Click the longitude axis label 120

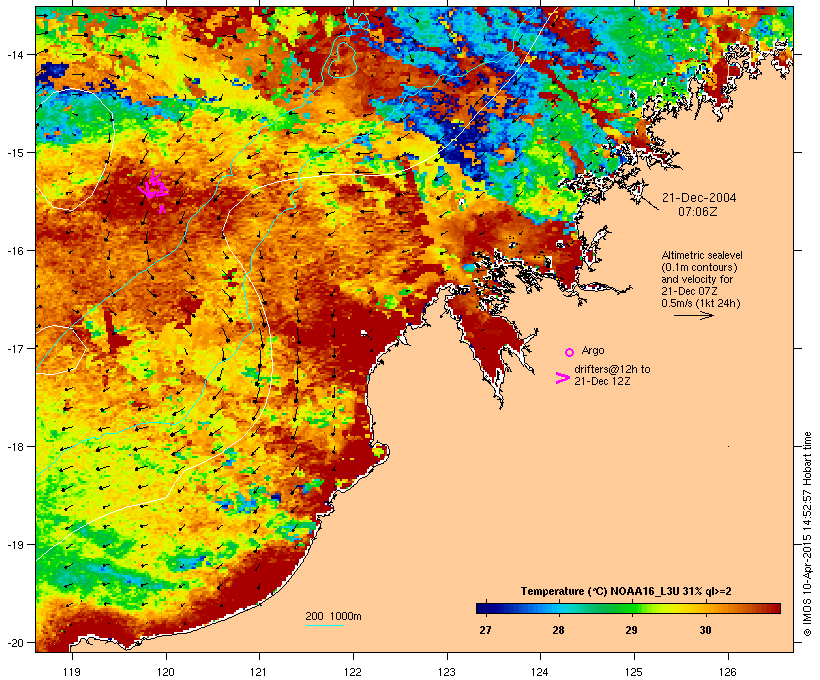click(x=166, y=672)
